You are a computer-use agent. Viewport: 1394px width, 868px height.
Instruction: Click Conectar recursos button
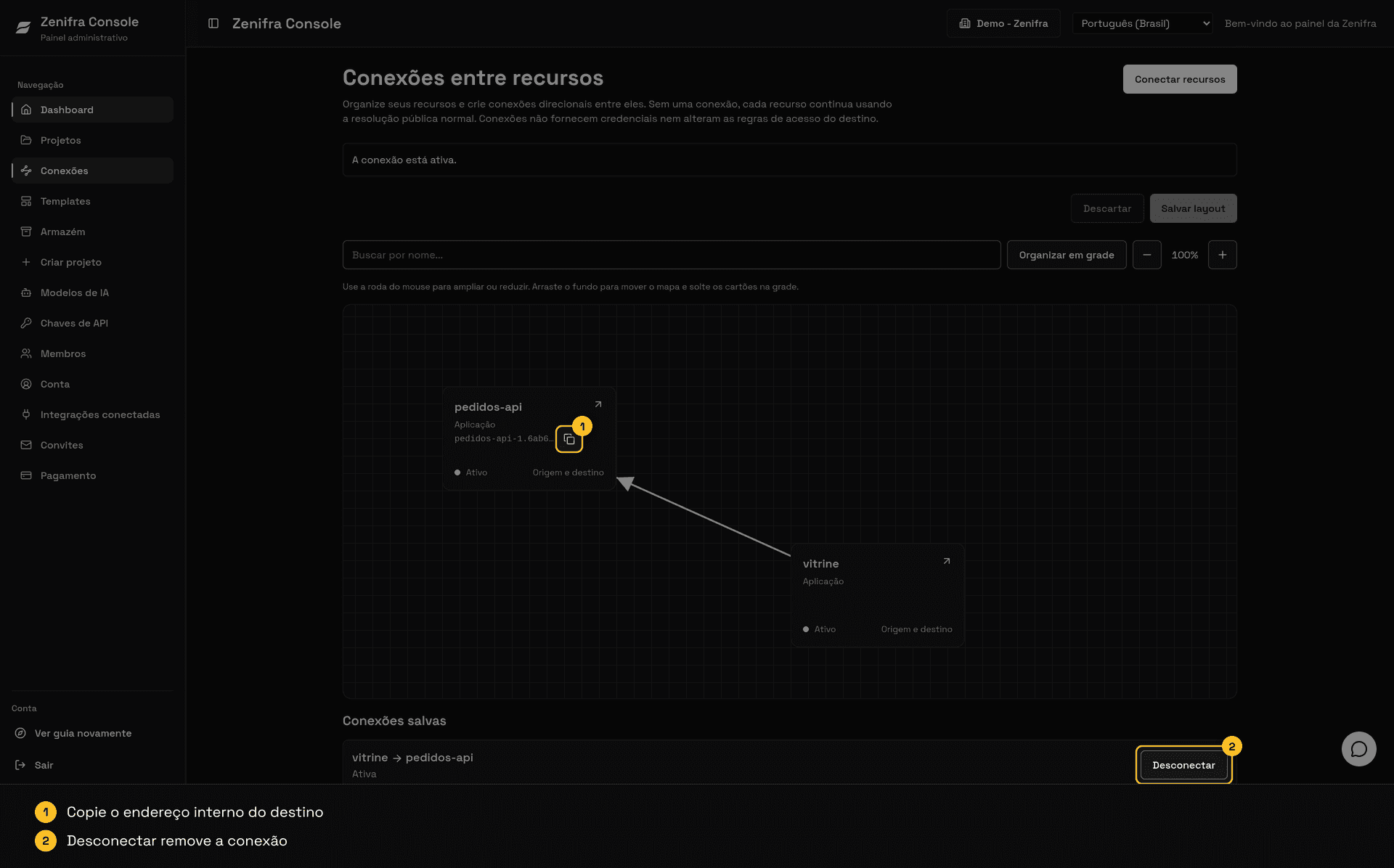[1180, 79]
